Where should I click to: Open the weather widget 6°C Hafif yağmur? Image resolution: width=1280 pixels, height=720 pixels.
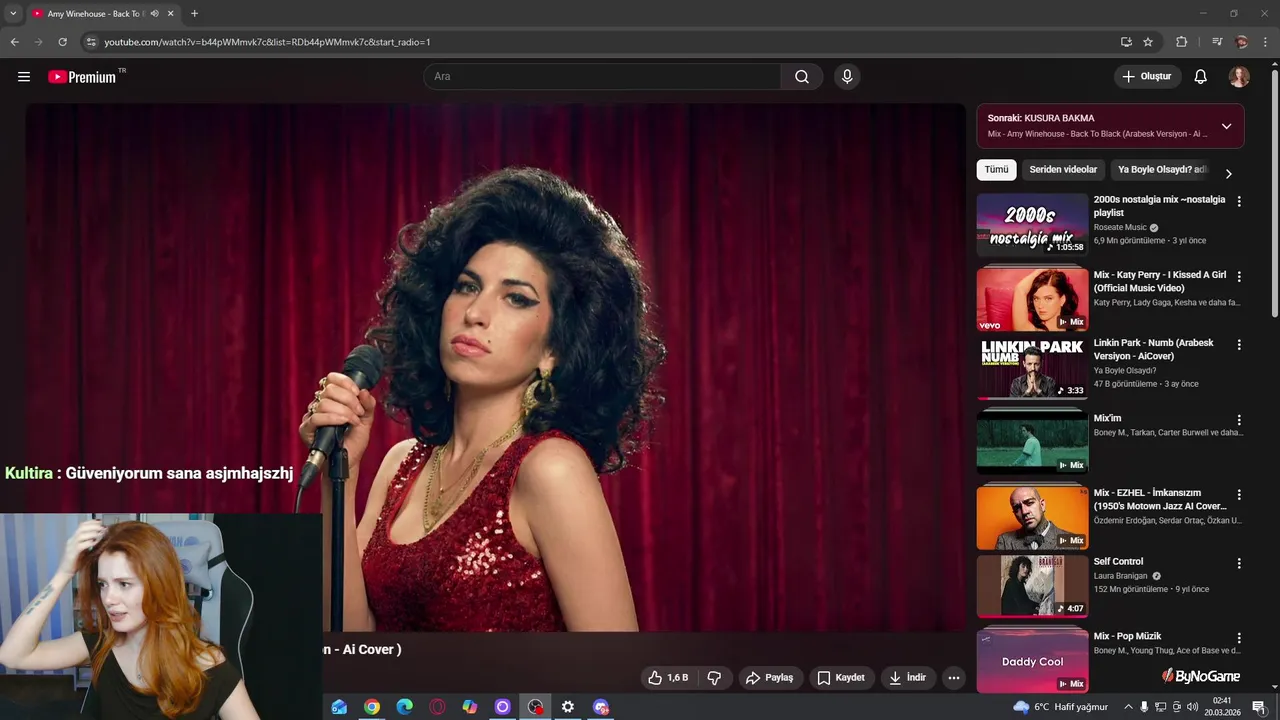[1060, 707]
